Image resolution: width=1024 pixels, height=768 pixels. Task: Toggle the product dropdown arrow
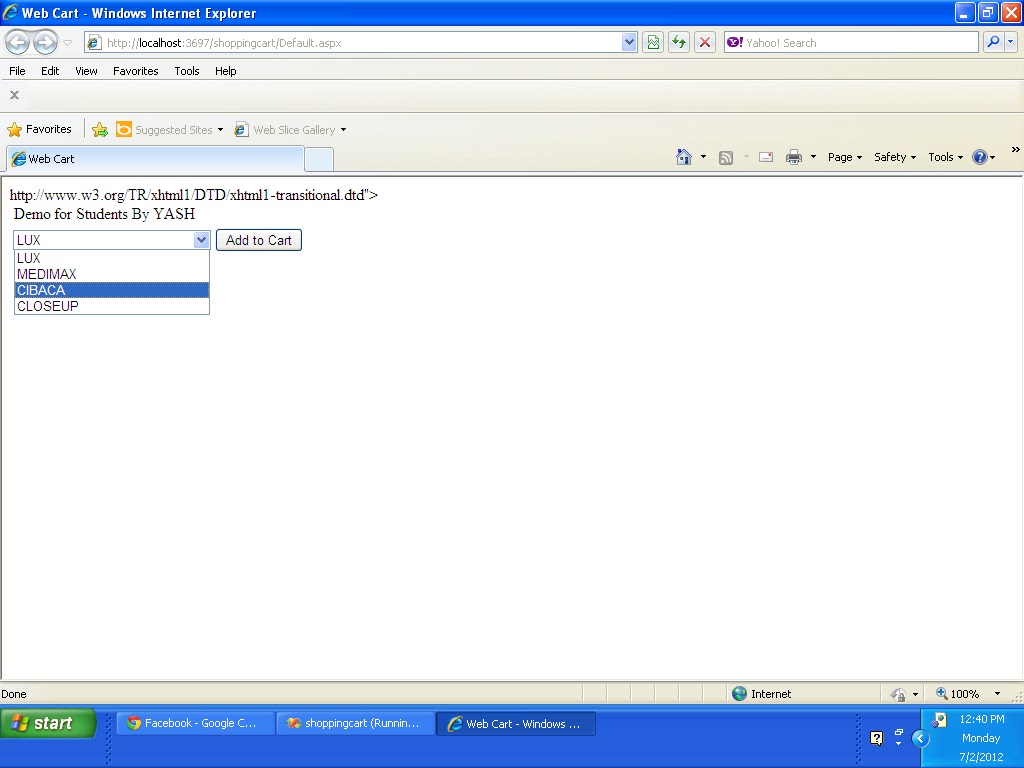coord(201,240)
